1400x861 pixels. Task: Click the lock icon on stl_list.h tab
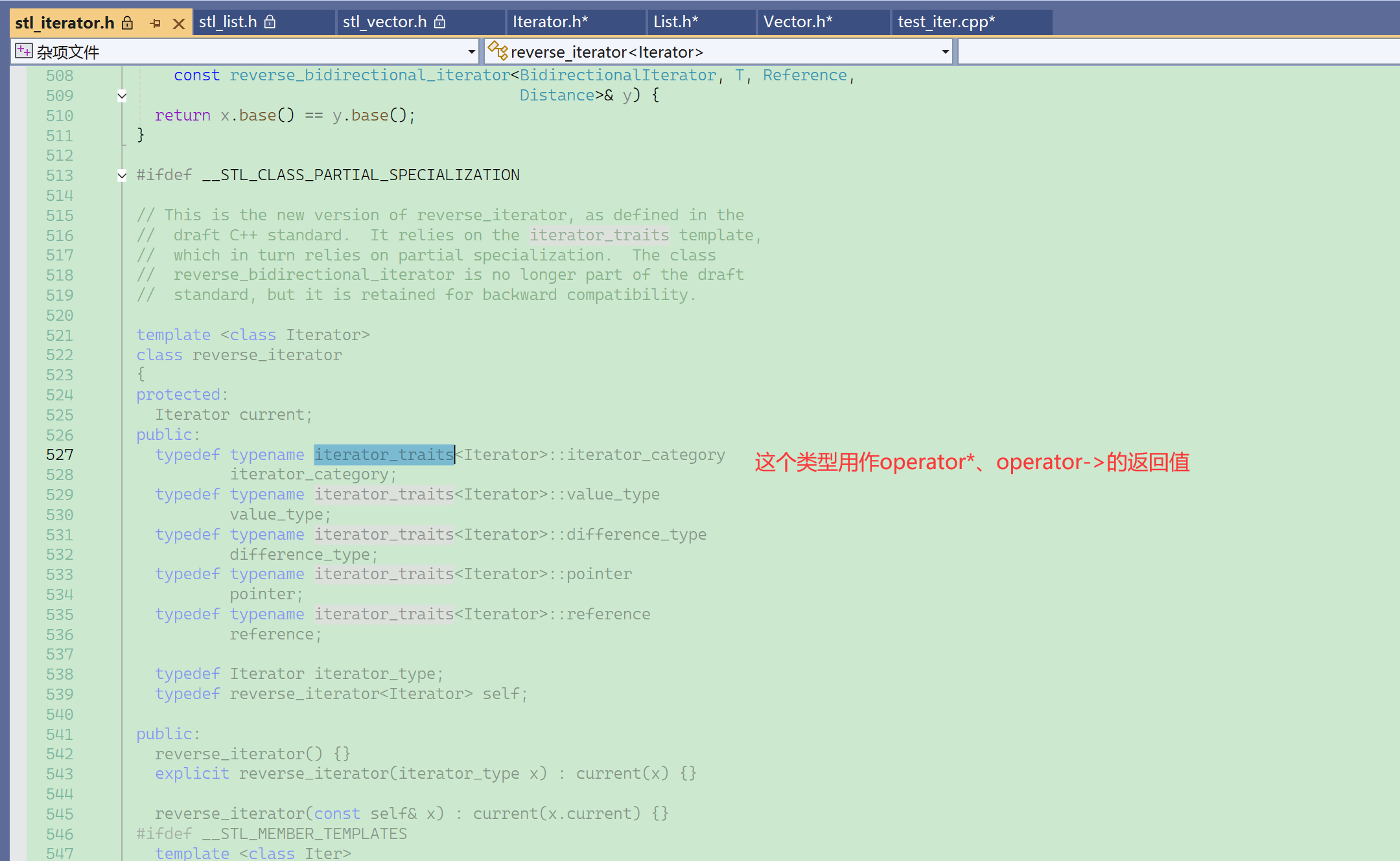point(270,22)
